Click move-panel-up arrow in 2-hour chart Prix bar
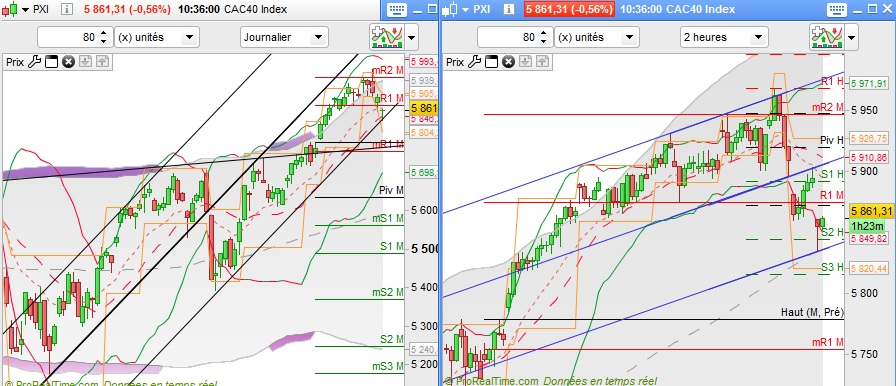The image size is (896, 386). 542,62
